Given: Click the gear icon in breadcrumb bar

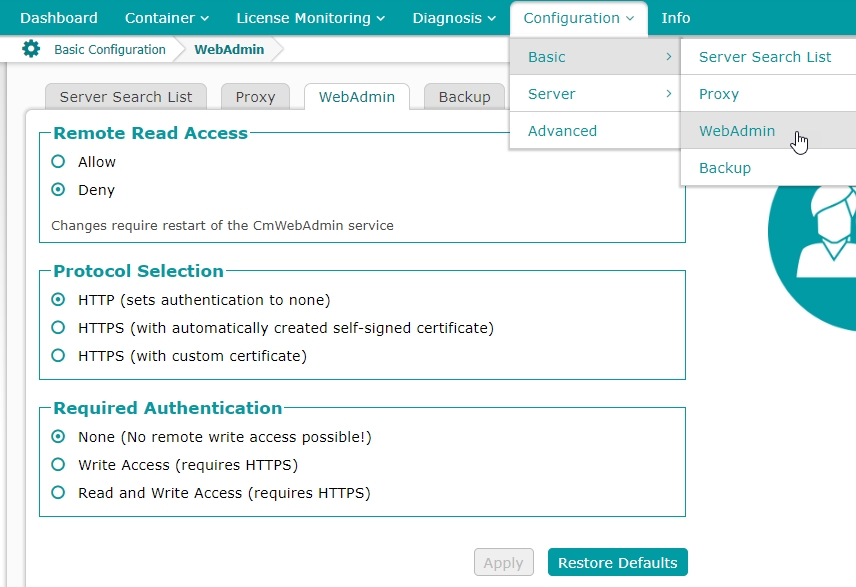Looking at the screenshot, I should [31, 49].
